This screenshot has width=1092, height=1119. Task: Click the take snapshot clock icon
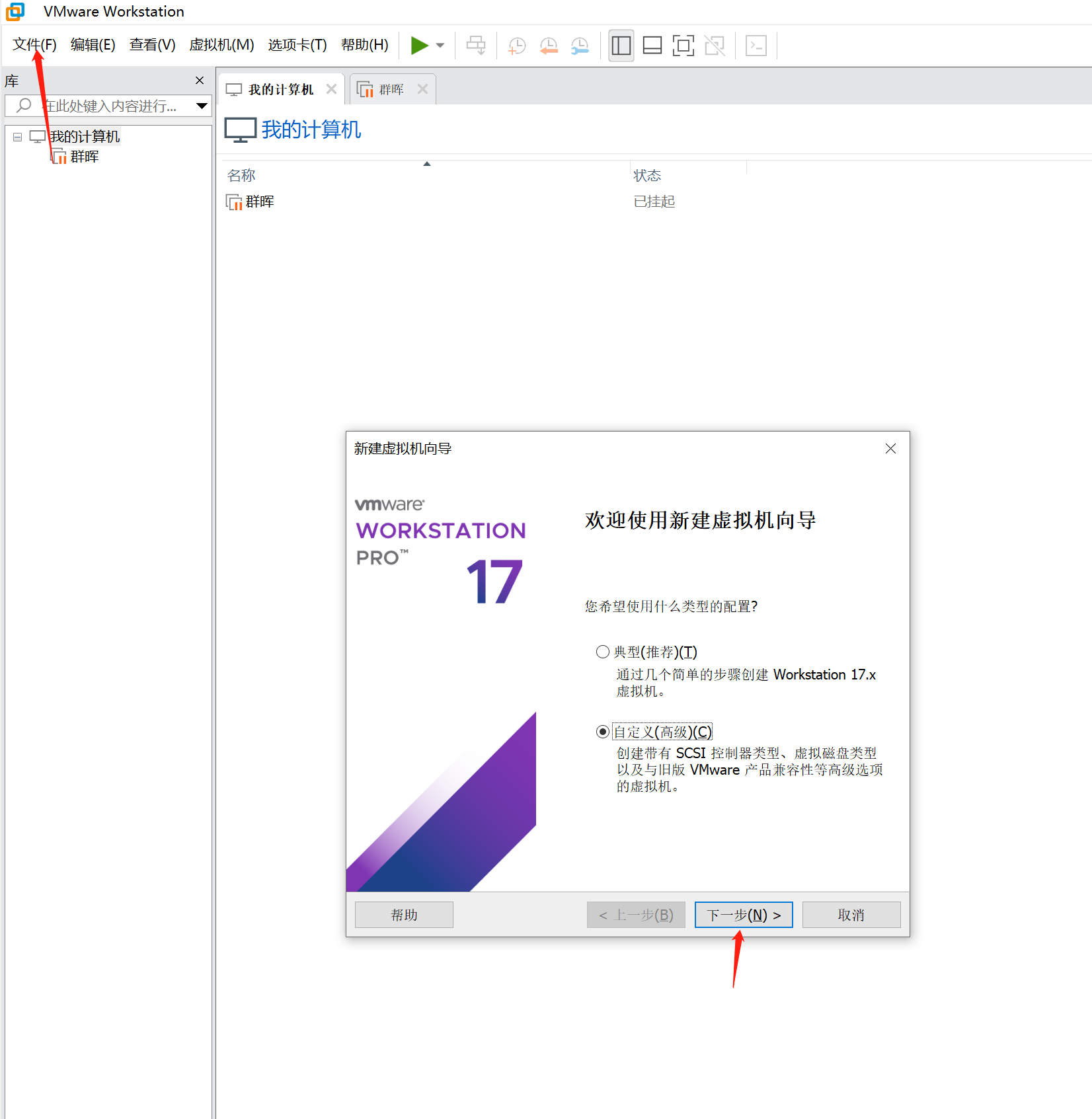click(x=517, y=46)
